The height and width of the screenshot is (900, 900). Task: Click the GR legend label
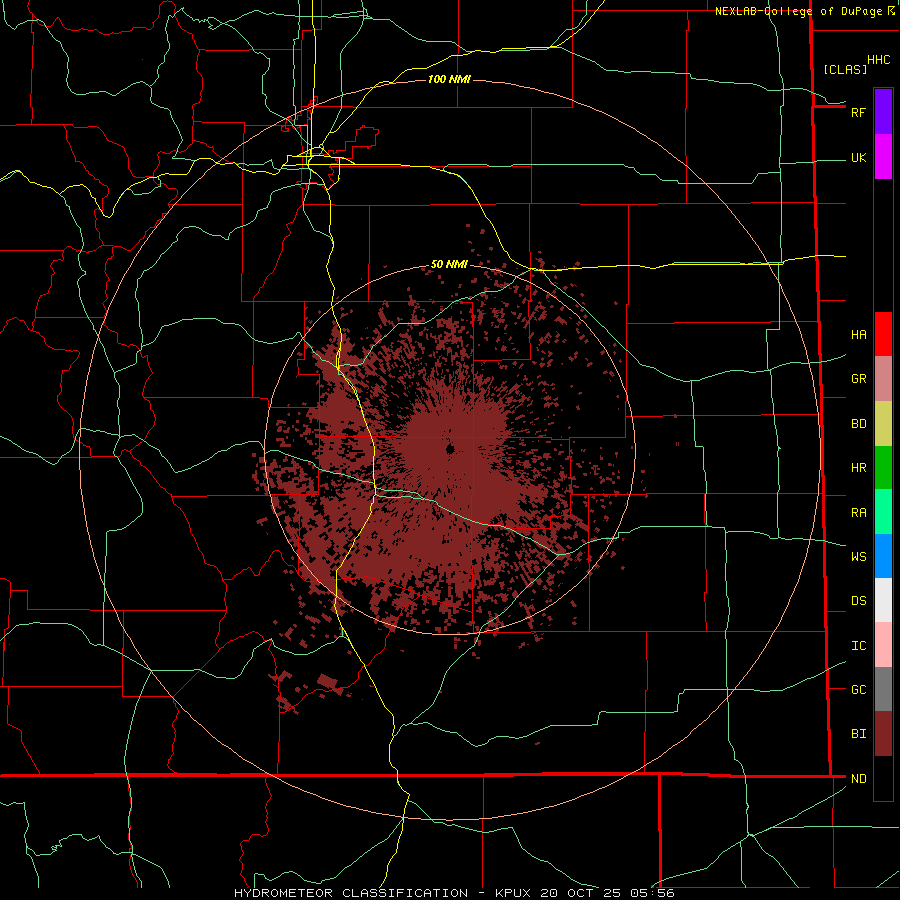tap(858, 379)
